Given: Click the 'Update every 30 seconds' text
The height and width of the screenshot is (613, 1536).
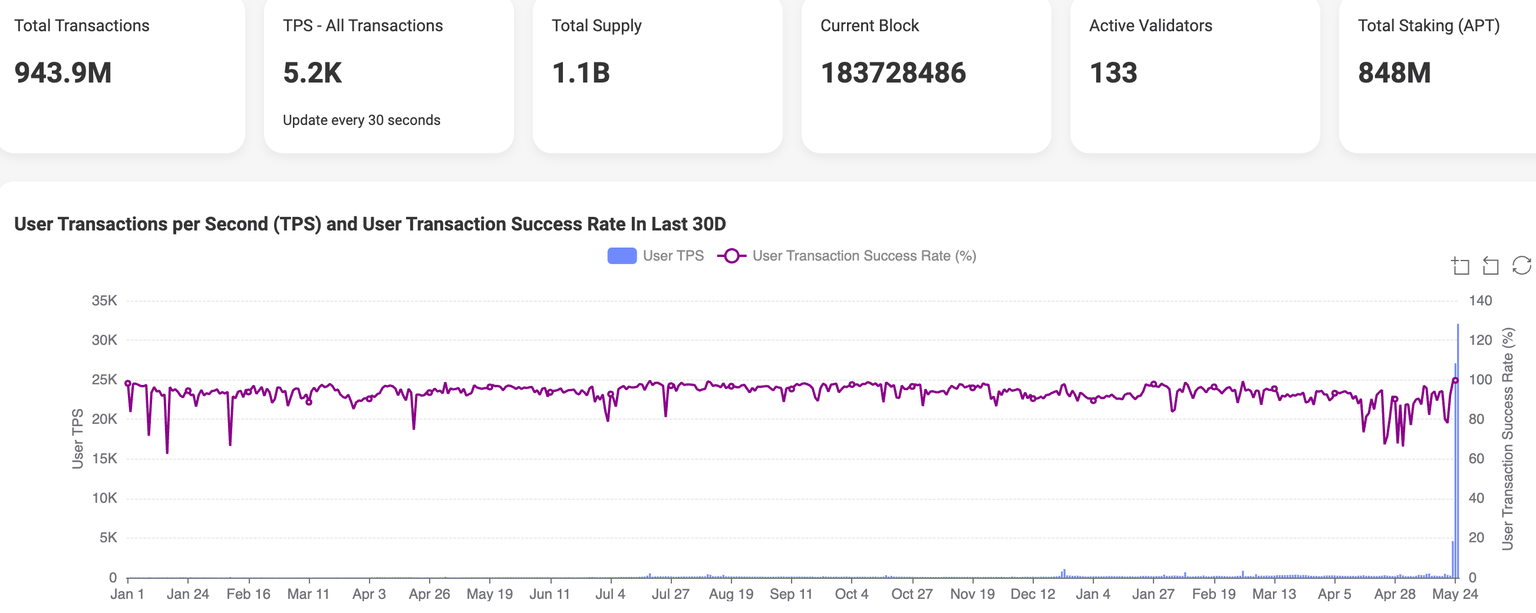Looking at the screenshot, I should coord(361,120).
